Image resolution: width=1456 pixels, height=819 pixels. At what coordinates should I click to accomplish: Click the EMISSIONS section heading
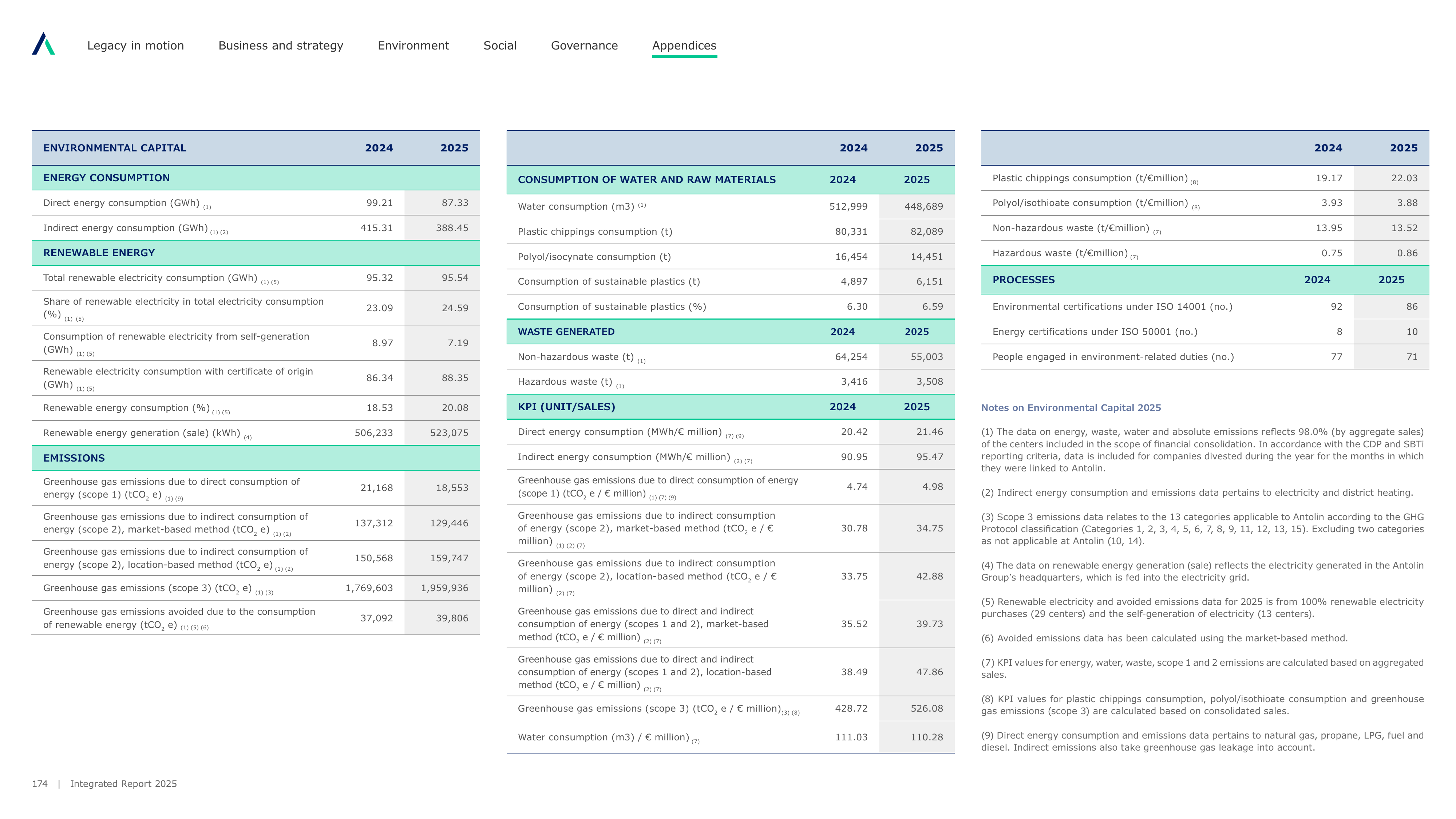coord(74,458)
